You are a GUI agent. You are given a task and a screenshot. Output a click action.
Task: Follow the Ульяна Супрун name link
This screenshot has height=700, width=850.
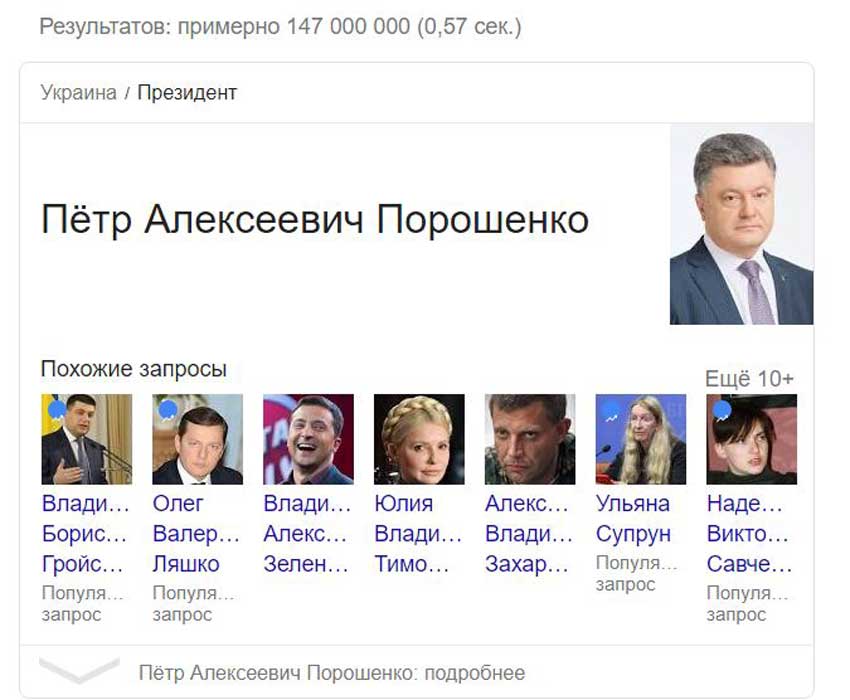point(633,519)
